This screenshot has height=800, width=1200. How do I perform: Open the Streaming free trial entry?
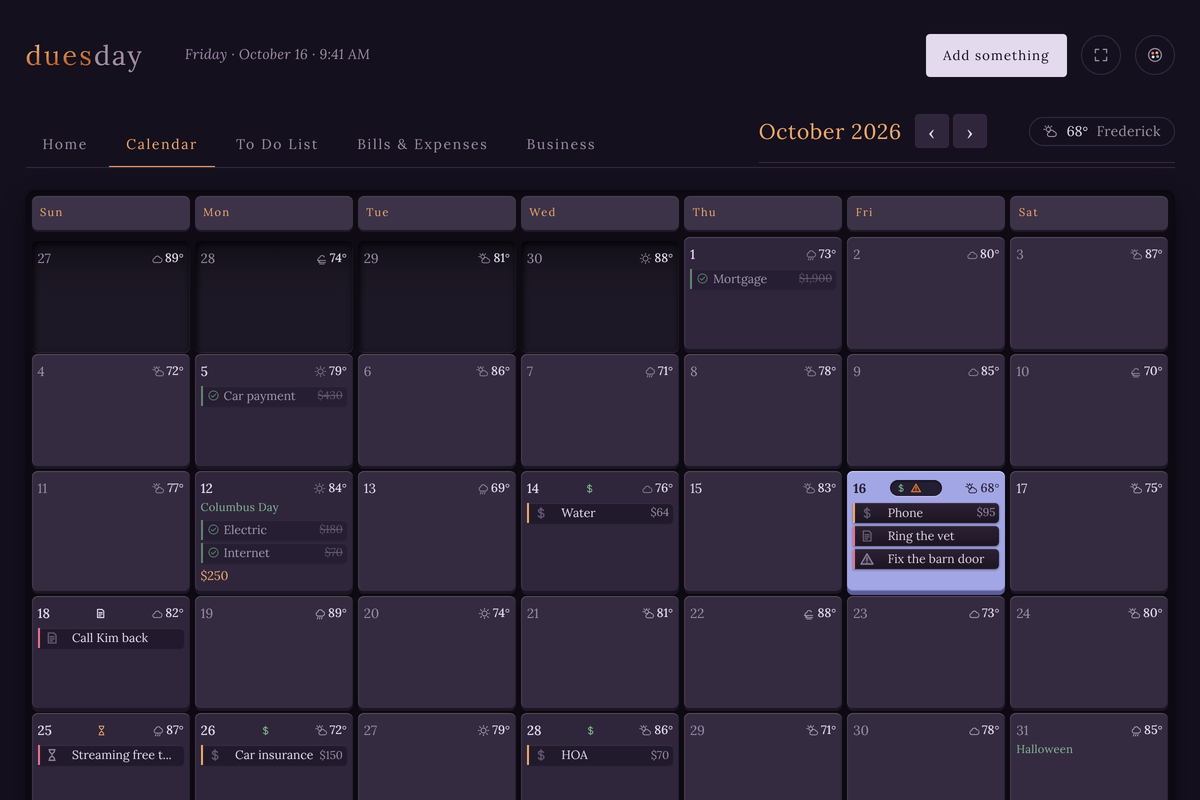pos(111,755)
